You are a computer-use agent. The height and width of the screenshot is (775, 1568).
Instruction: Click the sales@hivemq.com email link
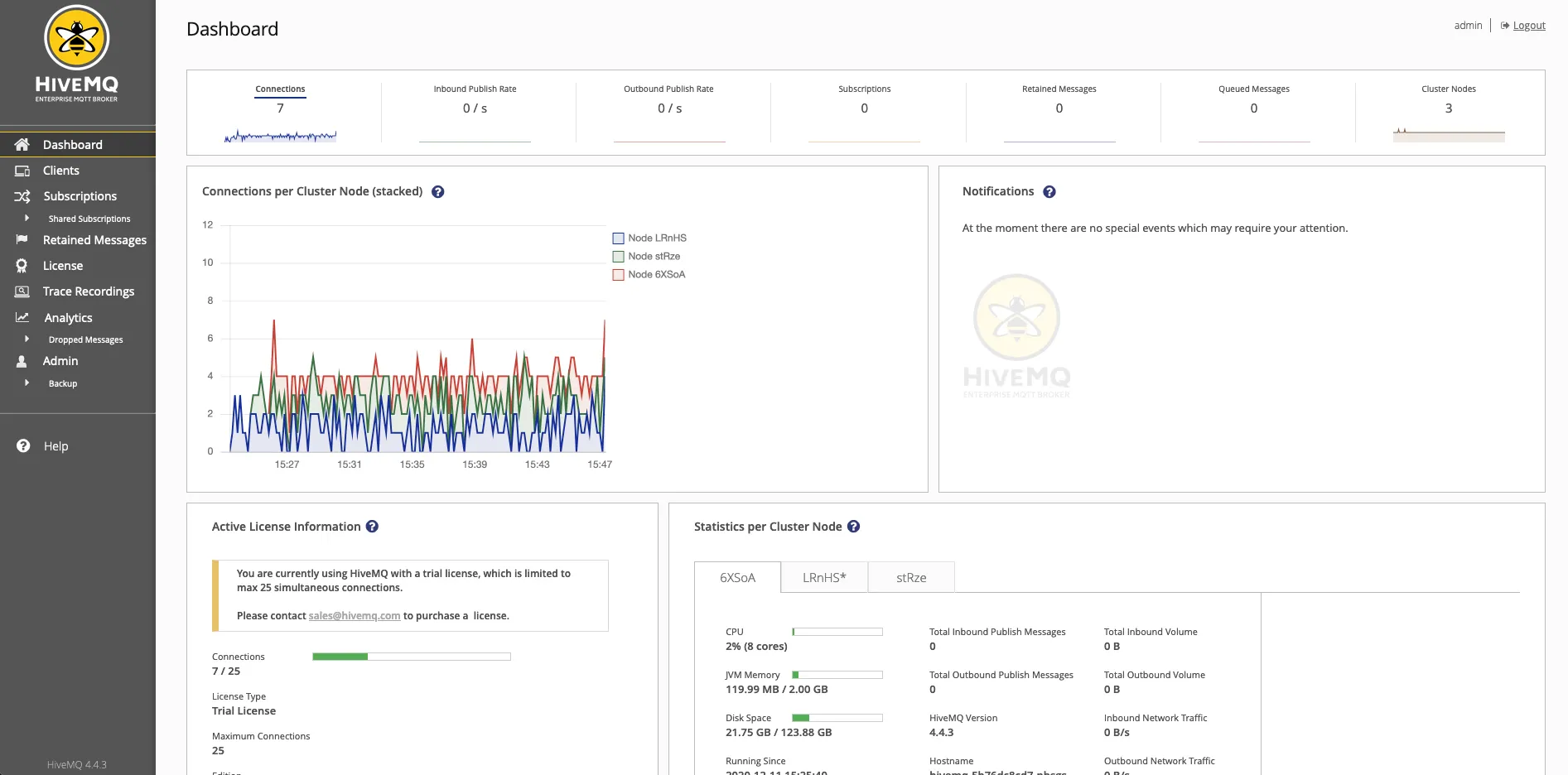coord(355,616)
